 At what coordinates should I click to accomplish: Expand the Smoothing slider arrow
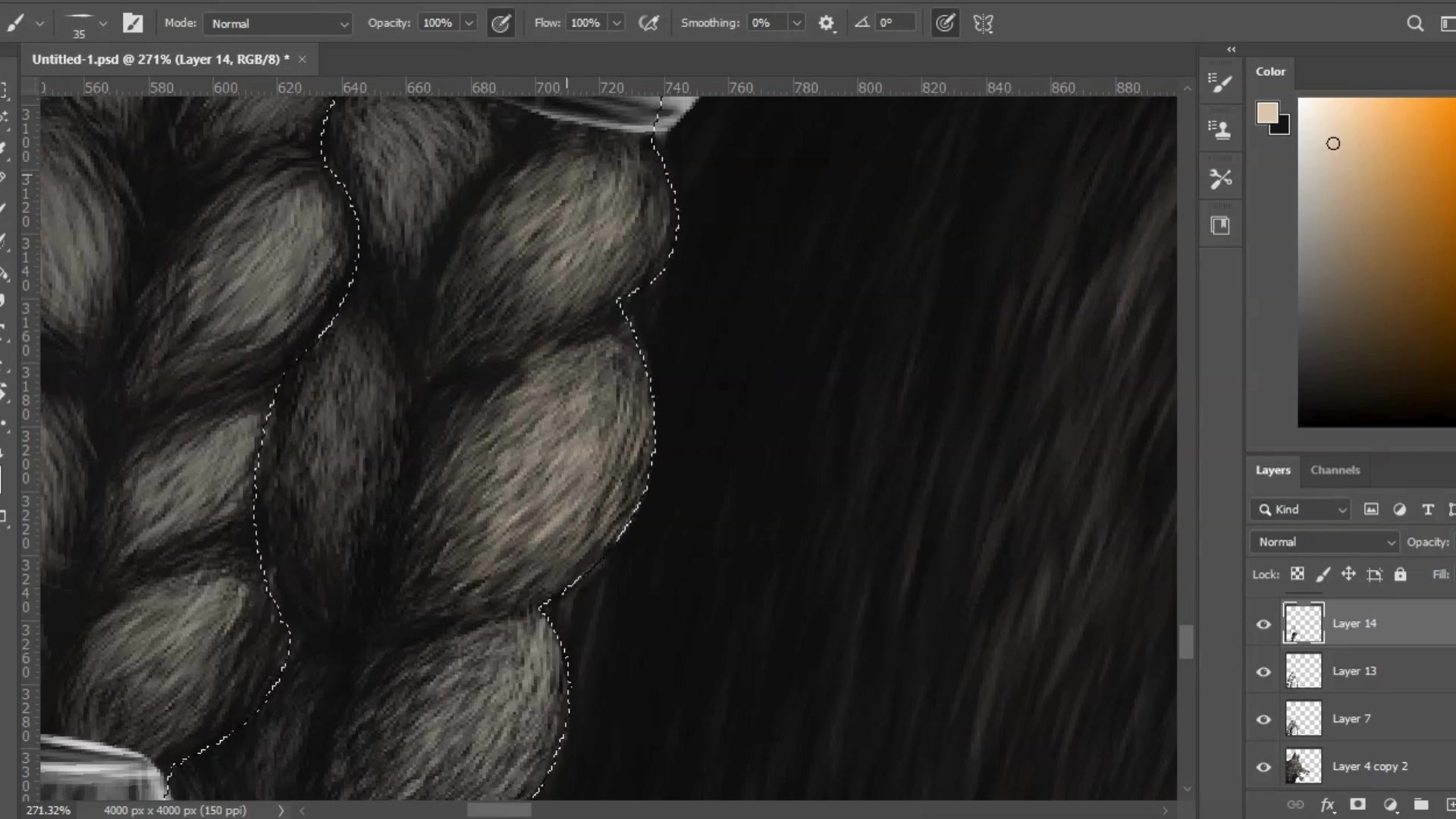point(797,23)
